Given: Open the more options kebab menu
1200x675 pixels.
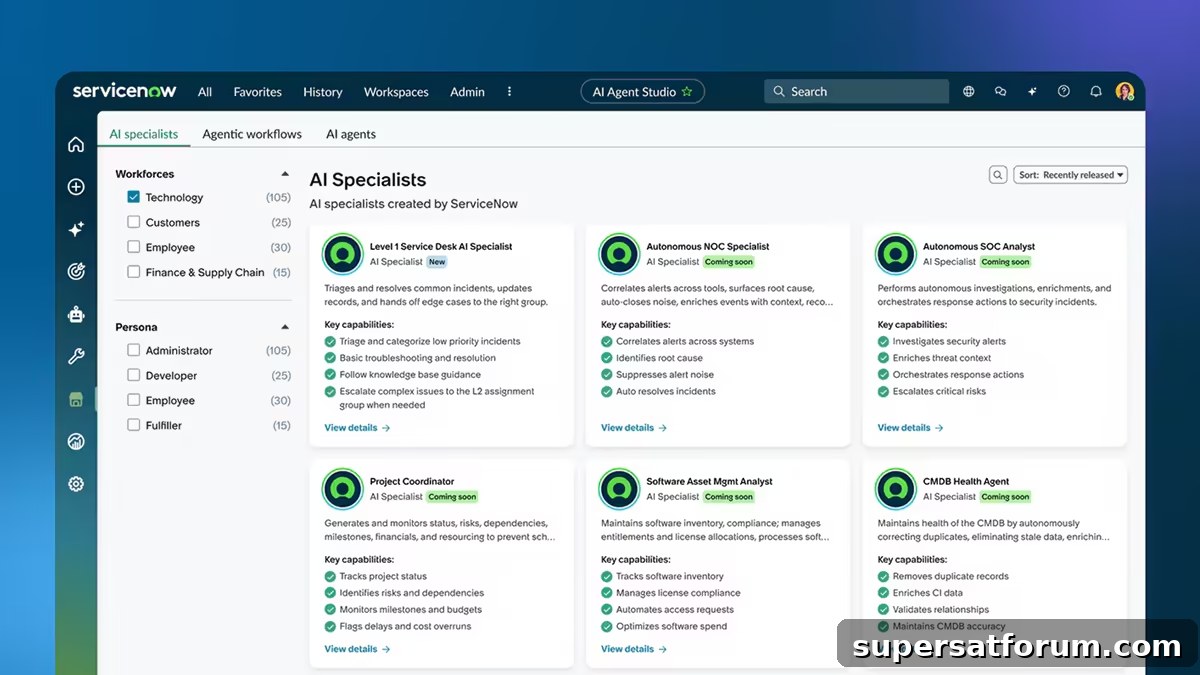Looking at the screenshot, I should tap(509, 91).
